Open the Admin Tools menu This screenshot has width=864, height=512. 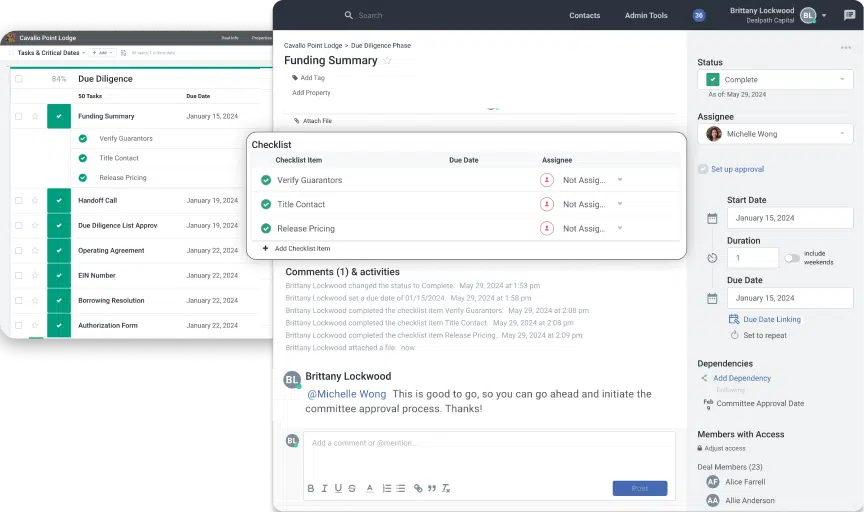pyautogui.click(x=646, y=15)
